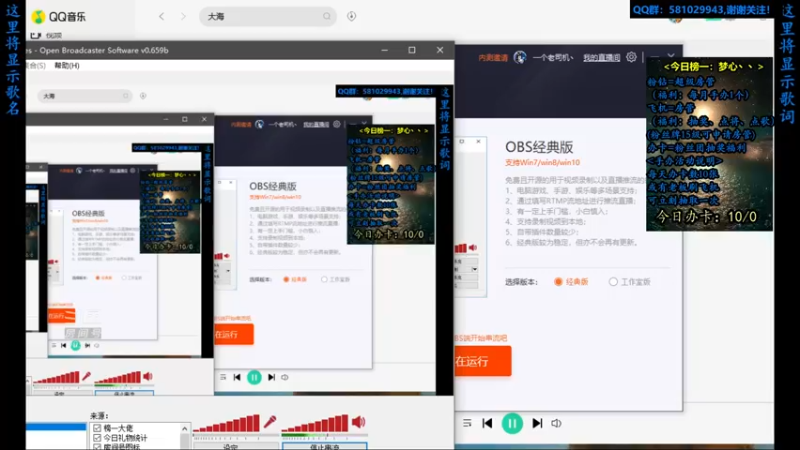This screenshot has height=450, width=800.
Task: Mute the microphone icon in the bottom OBS panel
Action: [270, 422]
